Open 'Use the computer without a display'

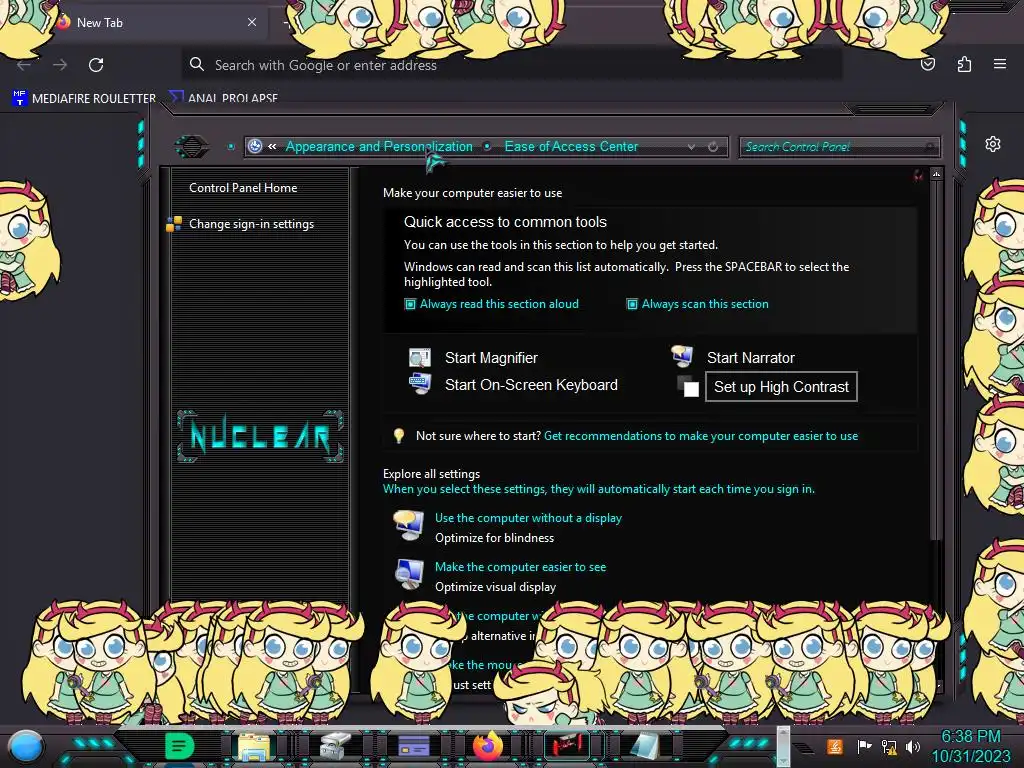(528, 518)
